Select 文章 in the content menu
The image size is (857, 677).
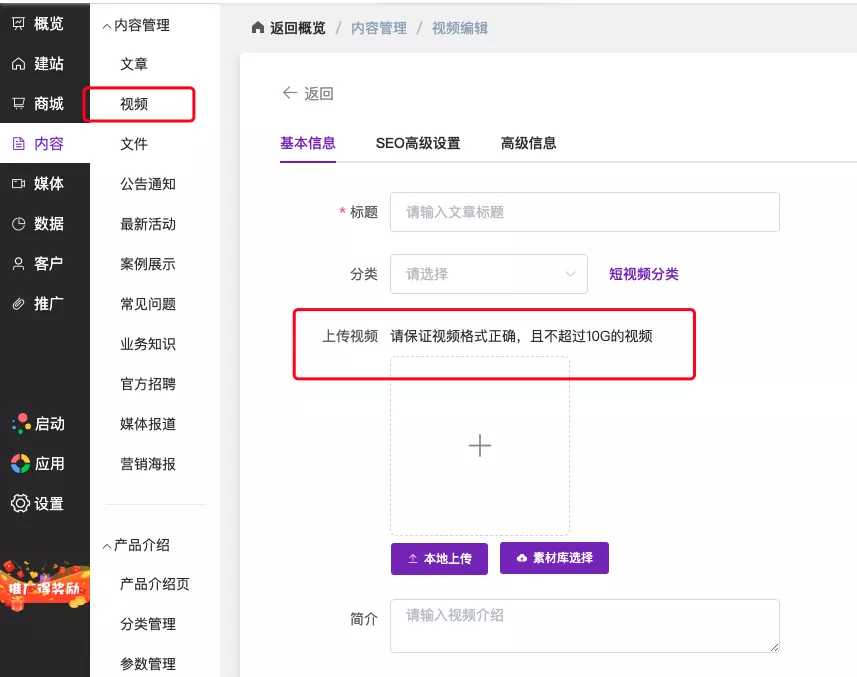134,64
